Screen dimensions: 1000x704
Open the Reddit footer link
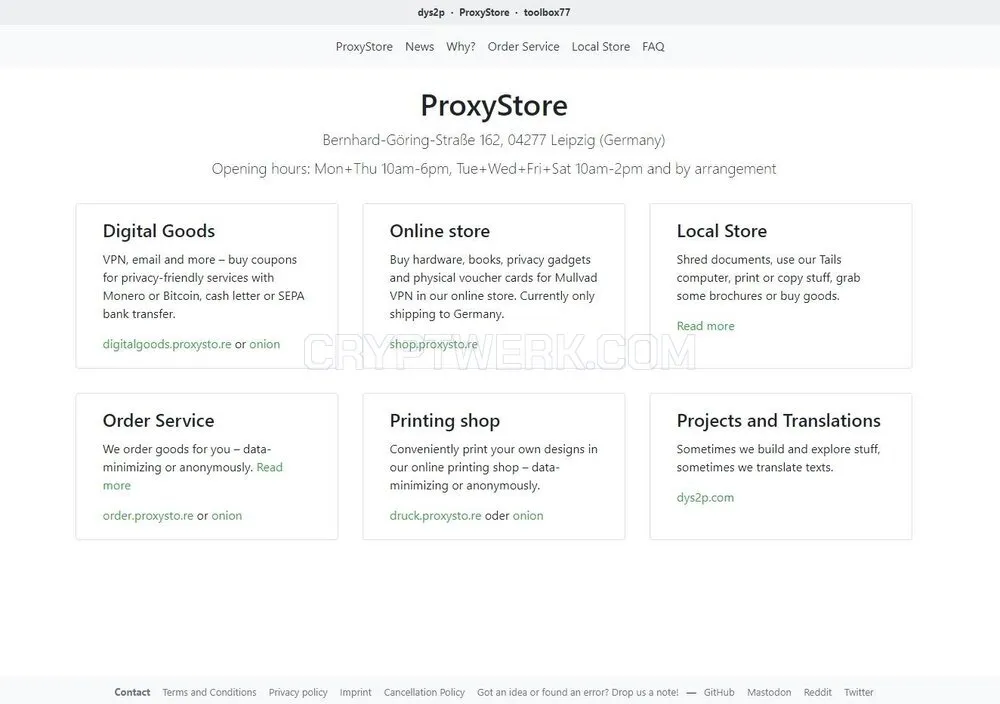click(x=818, y=692)
